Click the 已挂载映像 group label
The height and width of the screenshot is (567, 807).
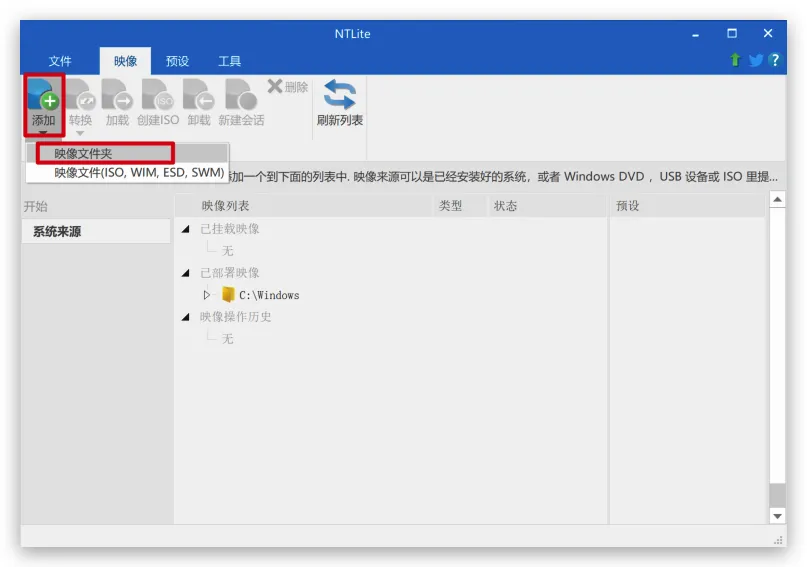(230, 229)
